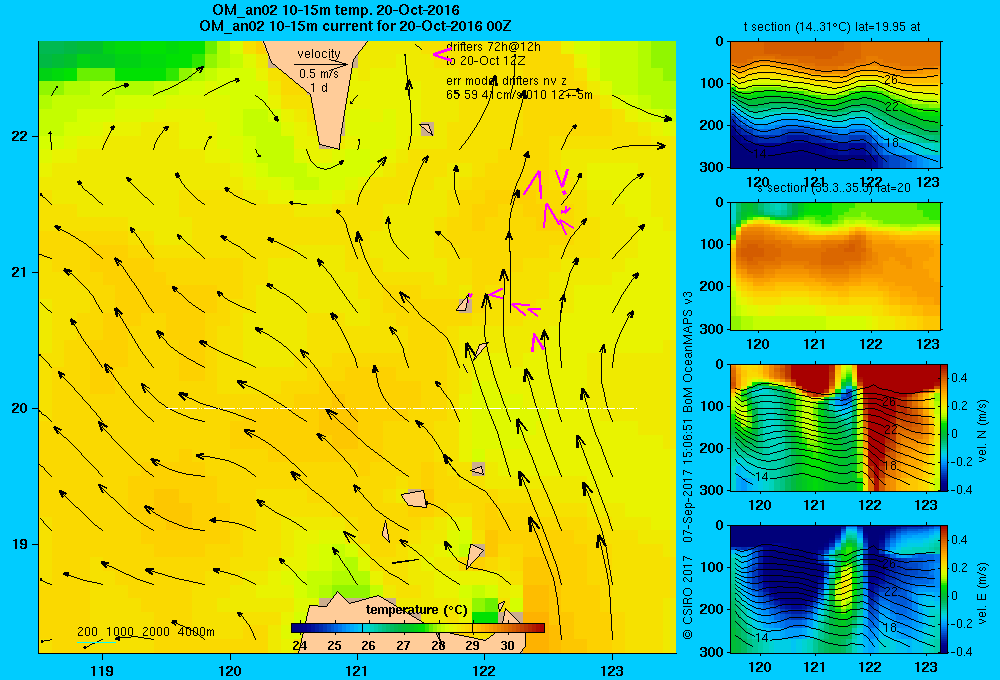The image size is (1000, 680).
Task: Open the eastward velocity section plot
Action: pos(835,589)
